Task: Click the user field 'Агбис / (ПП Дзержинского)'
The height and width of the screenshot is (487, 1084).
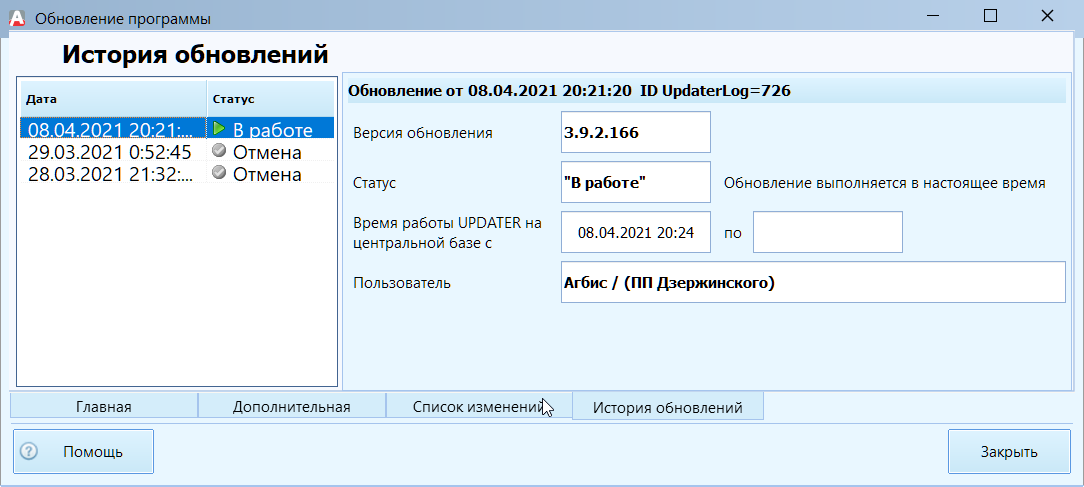Action: click(x=813, y=282)
